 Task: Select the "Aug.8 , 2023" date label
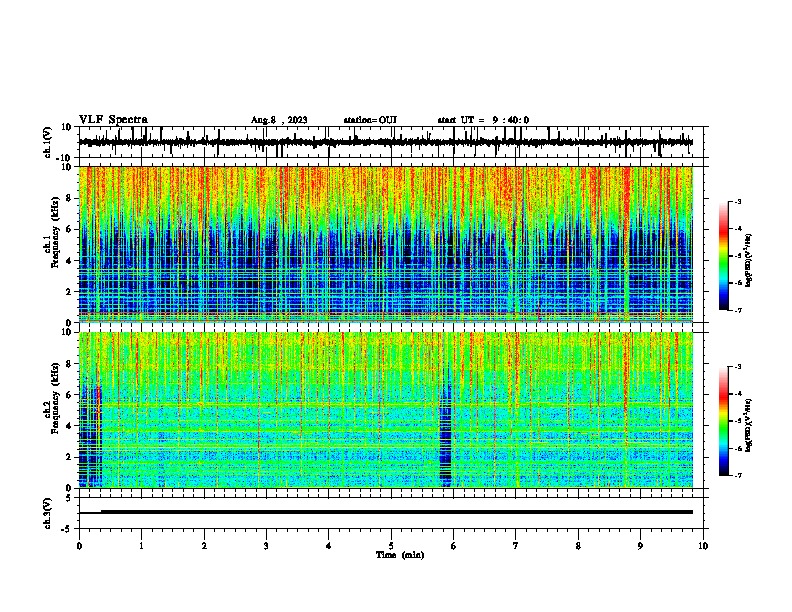pos(279,120)
